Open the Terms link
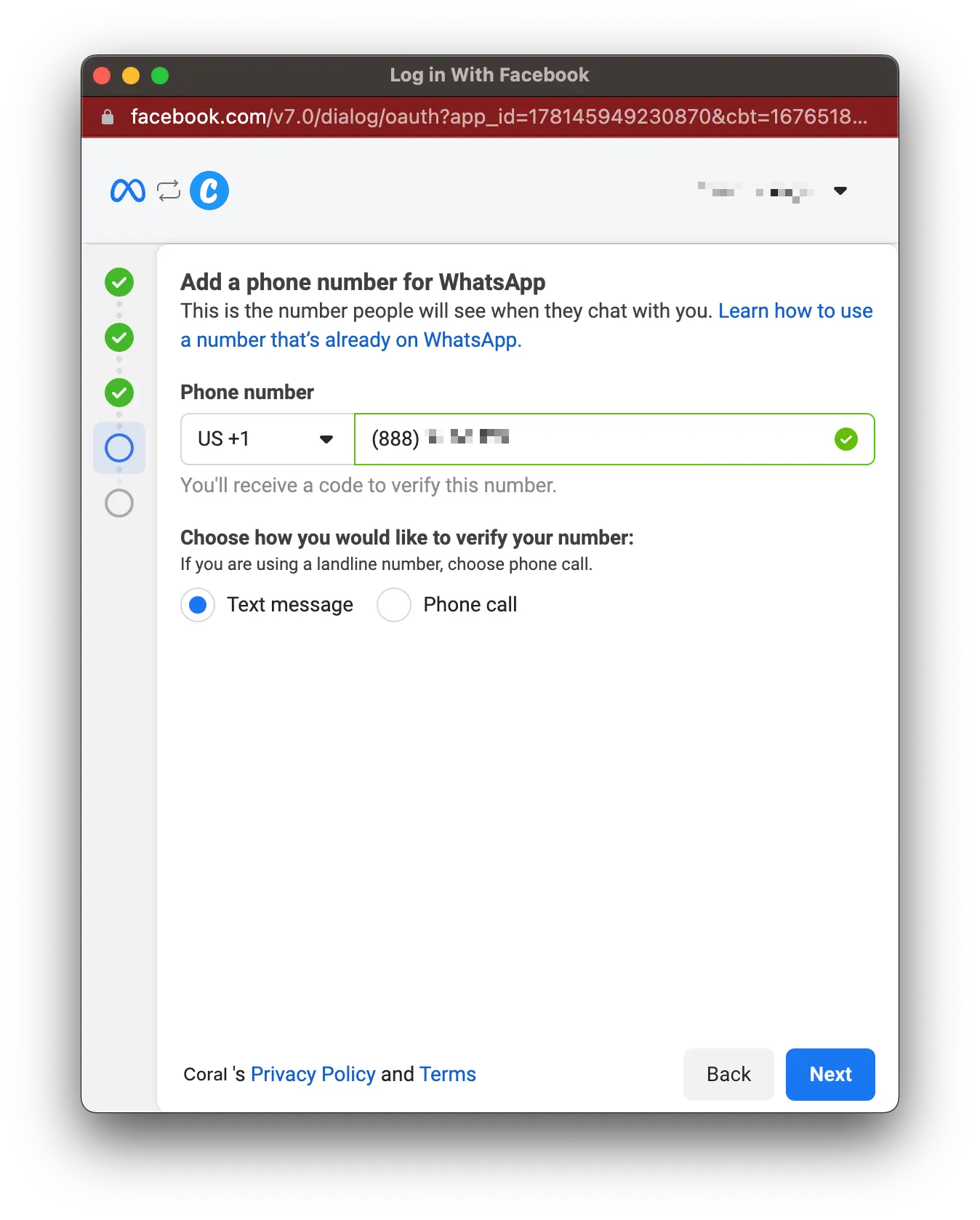 point(448,1075)
